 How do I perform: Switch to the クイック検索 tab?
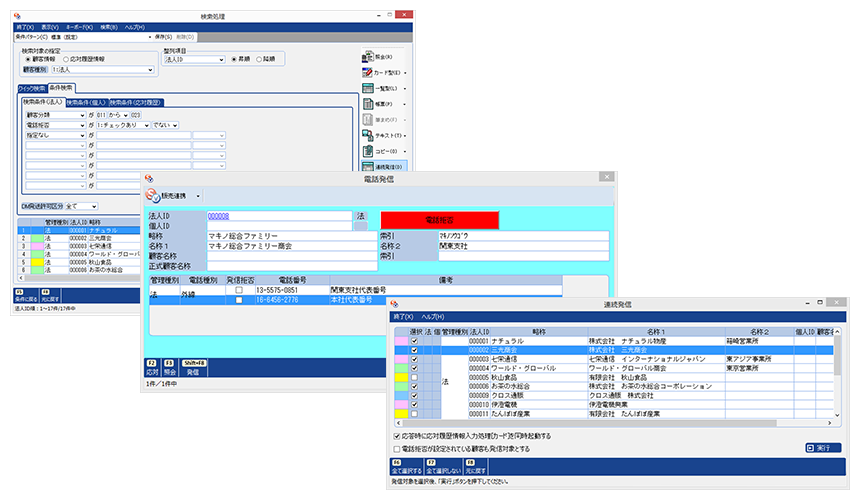pyautogui.click(x=33, y=88)
